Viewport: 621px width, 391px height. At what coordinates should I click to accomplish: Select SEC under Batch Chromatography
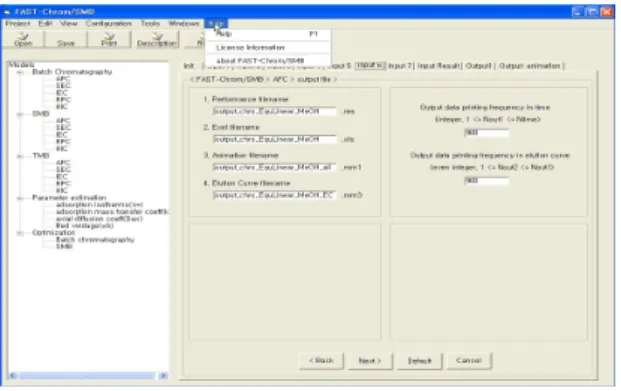63,86
